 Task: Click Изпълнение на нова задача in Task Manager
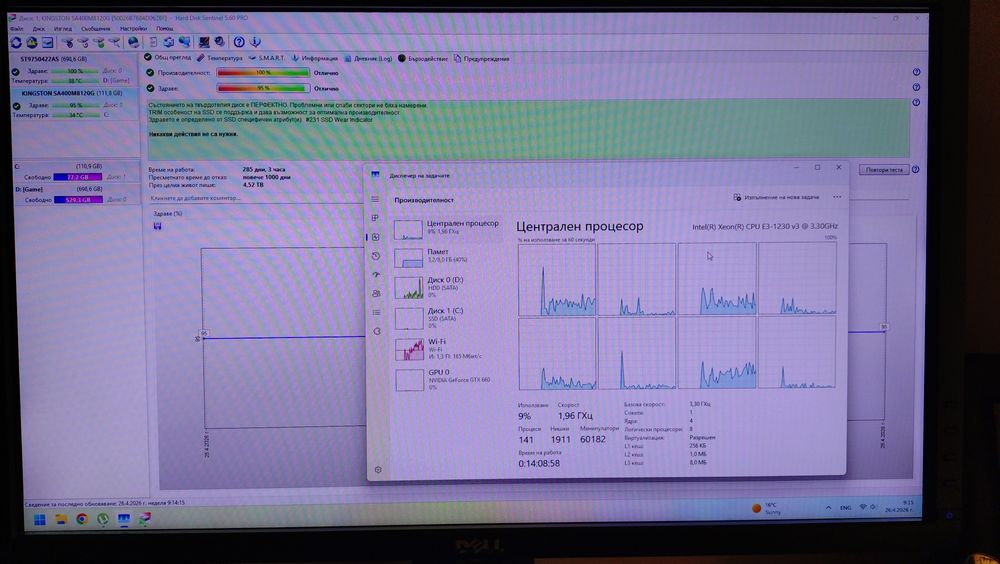(776, 197)
